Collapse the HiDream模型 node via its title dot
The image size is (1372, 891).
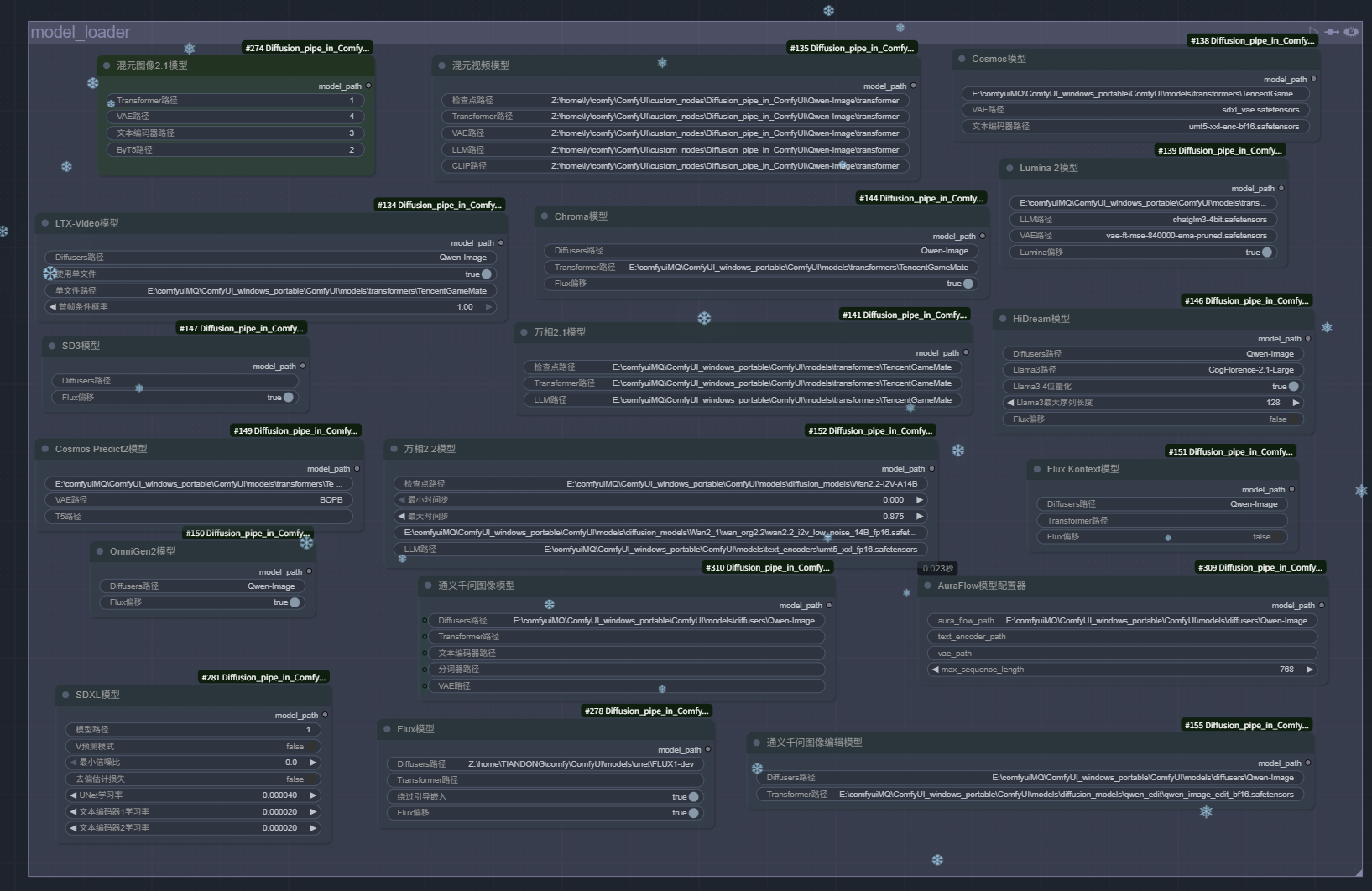point(1003,319)
